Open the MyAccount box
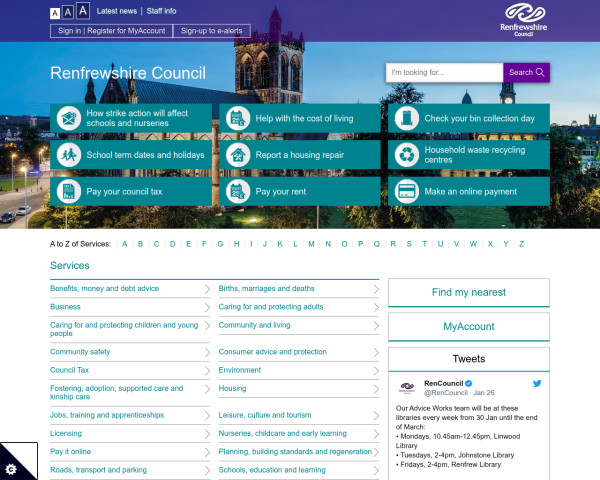This screenshot has height=480, width=600. (469, 327)
